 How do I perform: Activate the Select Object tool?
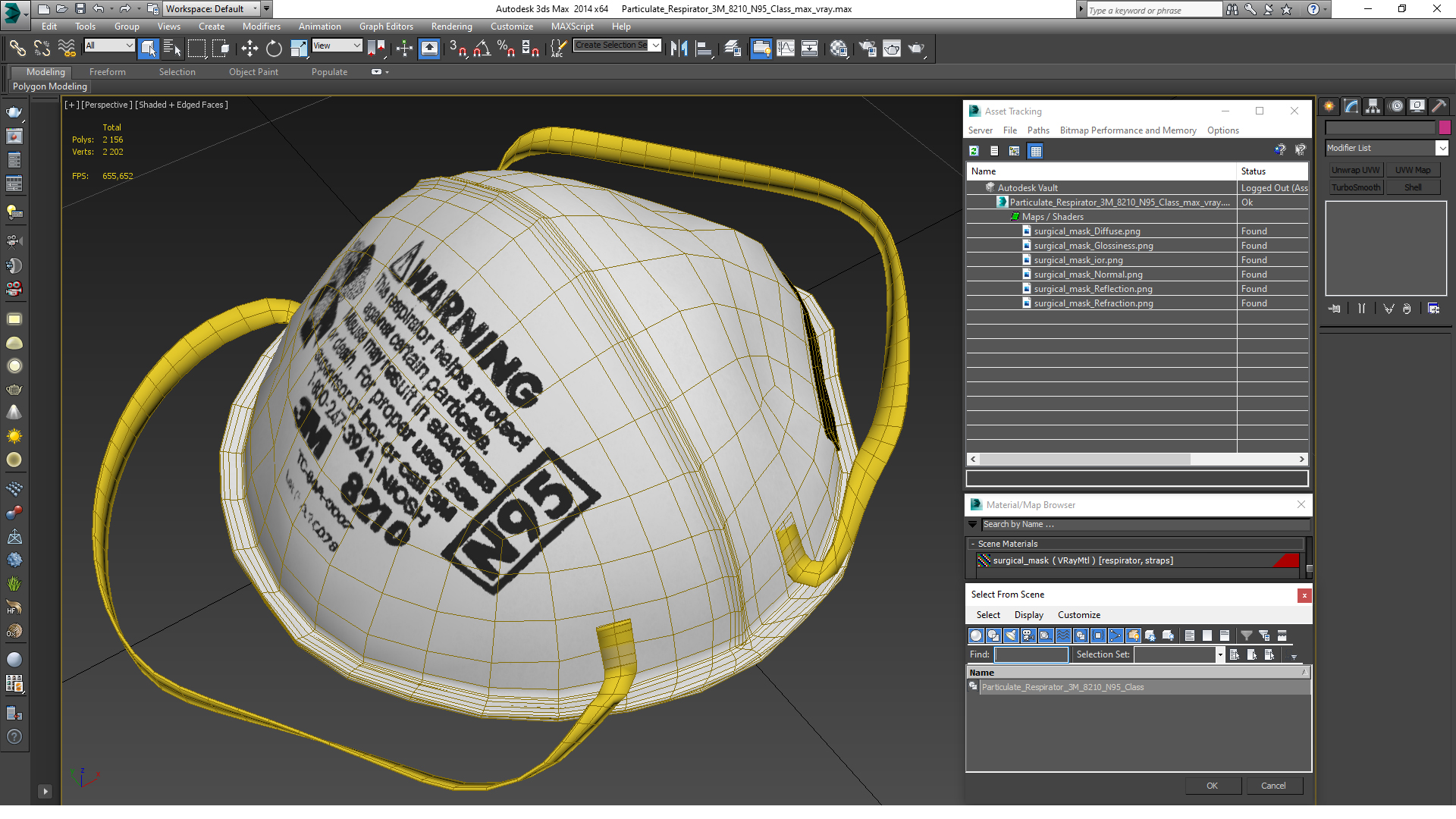click(148, 49)
